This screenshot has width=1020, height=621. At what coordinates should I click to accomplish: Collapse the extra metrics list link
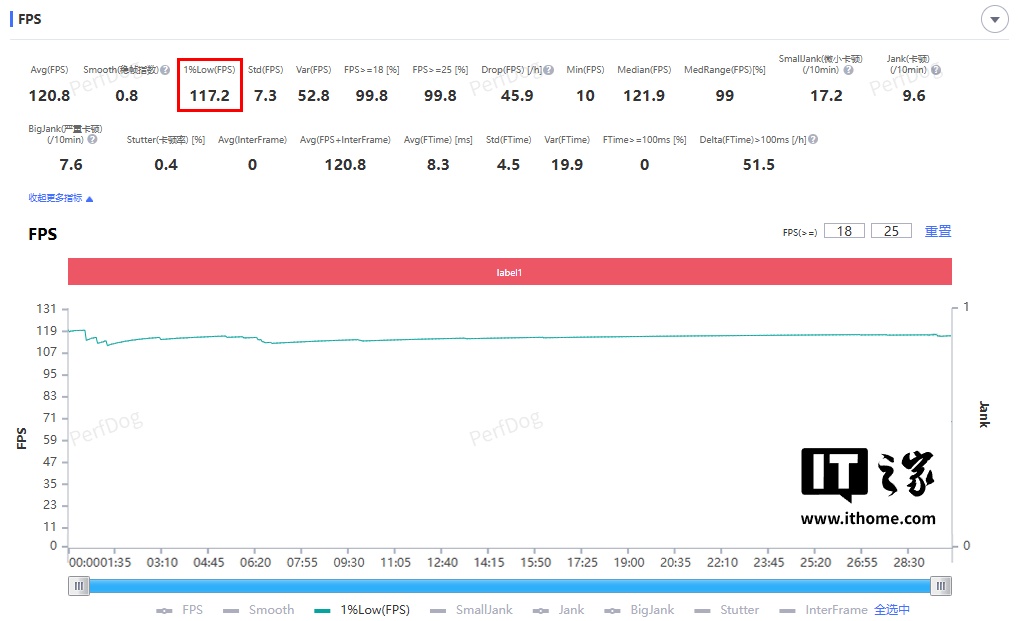click(x=60, y=198)
